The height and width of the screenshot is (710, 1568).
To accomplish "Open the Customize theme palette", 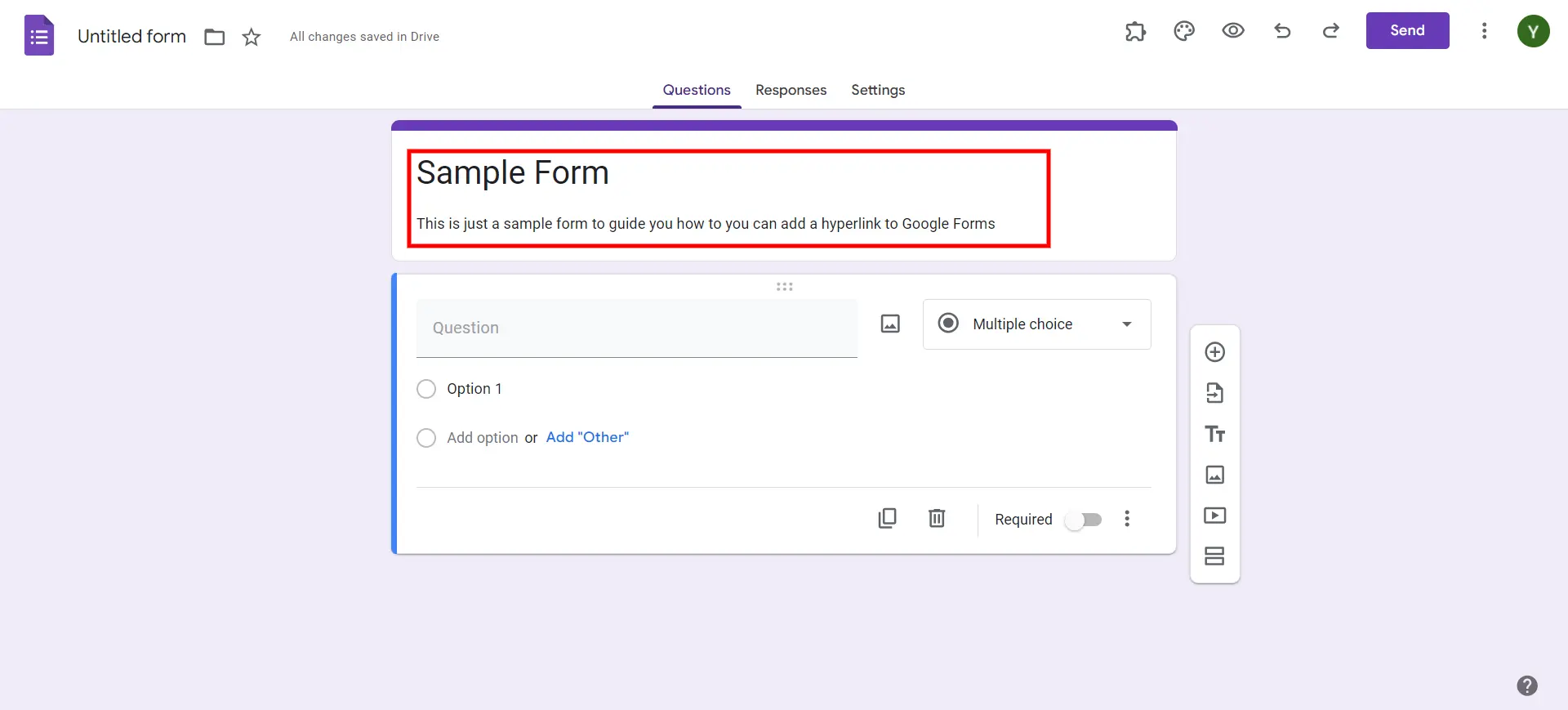I will pos(1183,31).
